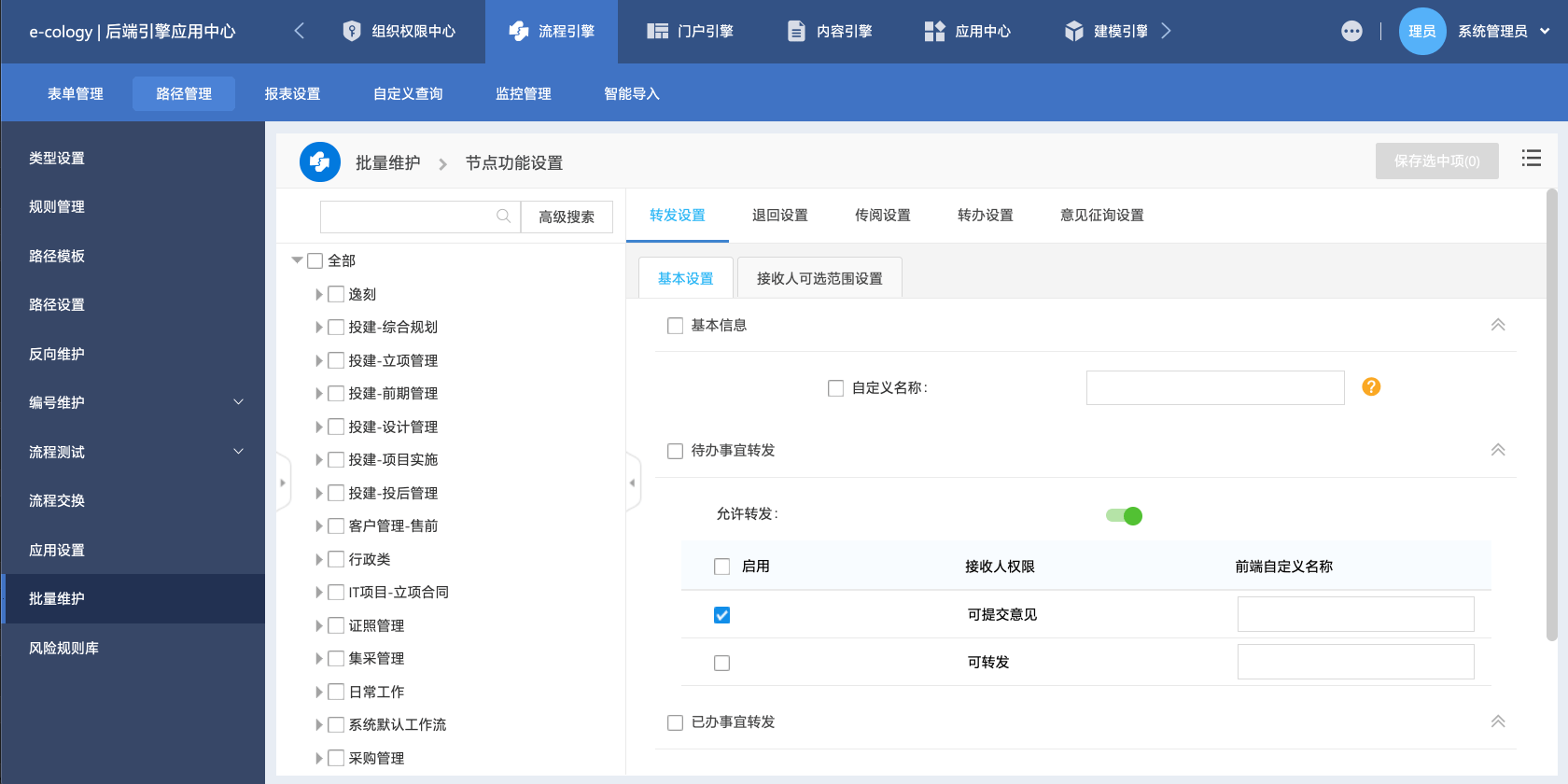The height and width of the screenshot is (784, 1568).
Task: Switch to 传阅设置 tab
Action: coord(883,216)
